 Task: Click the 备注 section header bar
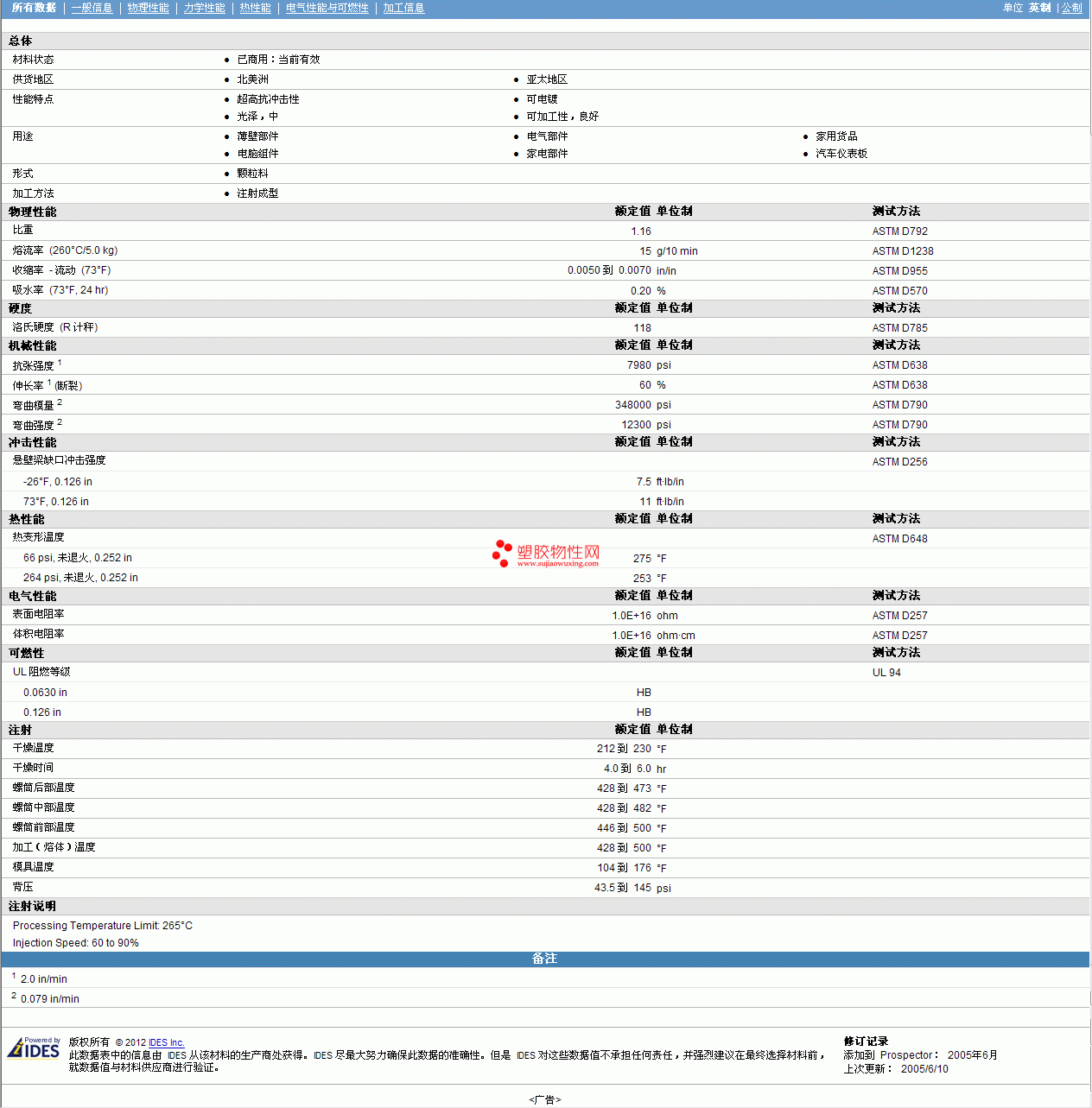pyautogui.click(x=545, y=959)
